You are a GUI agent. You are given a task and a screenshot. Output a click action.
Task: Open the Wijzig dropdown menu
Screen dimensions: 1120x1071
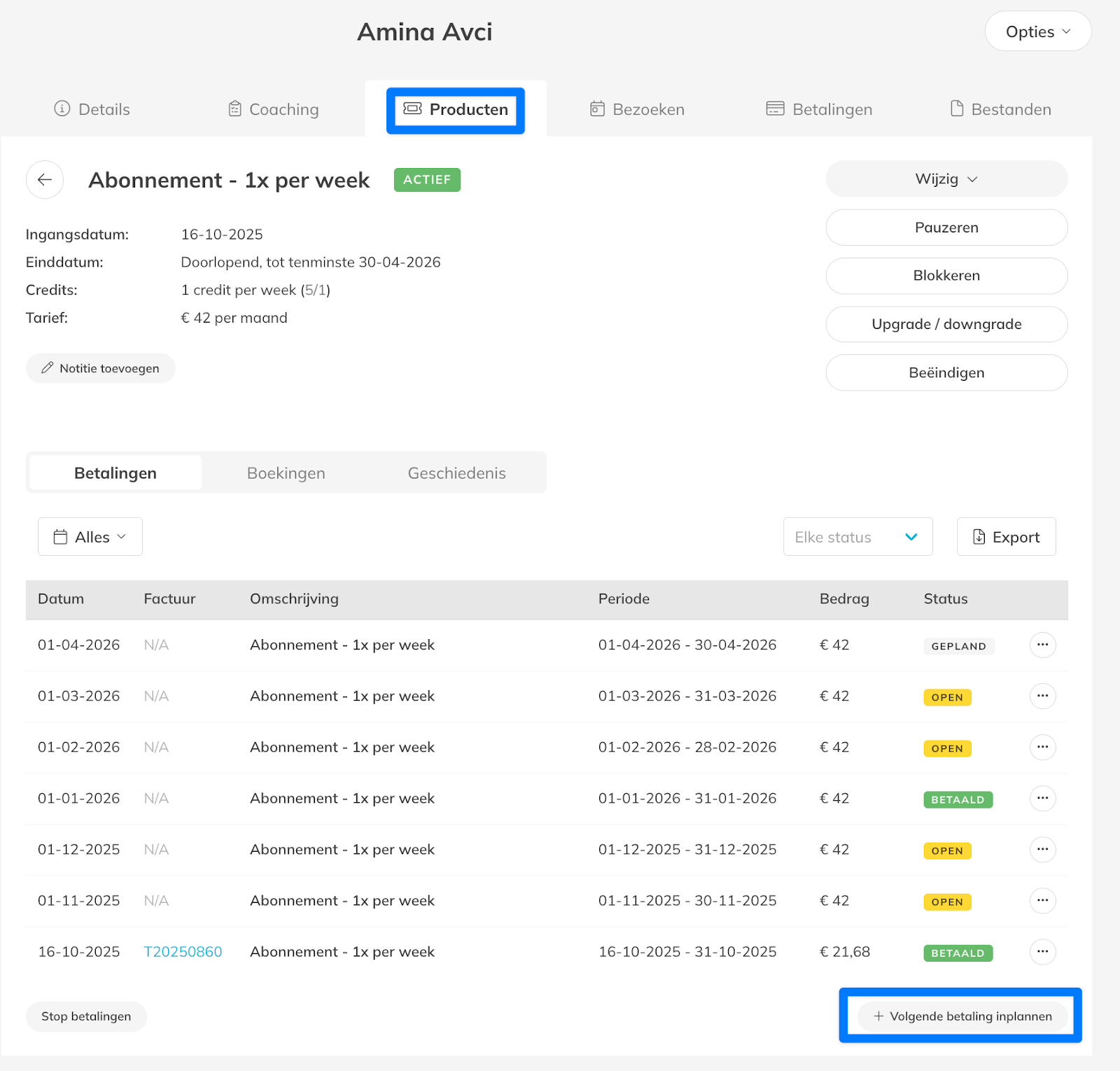point(946,179)
